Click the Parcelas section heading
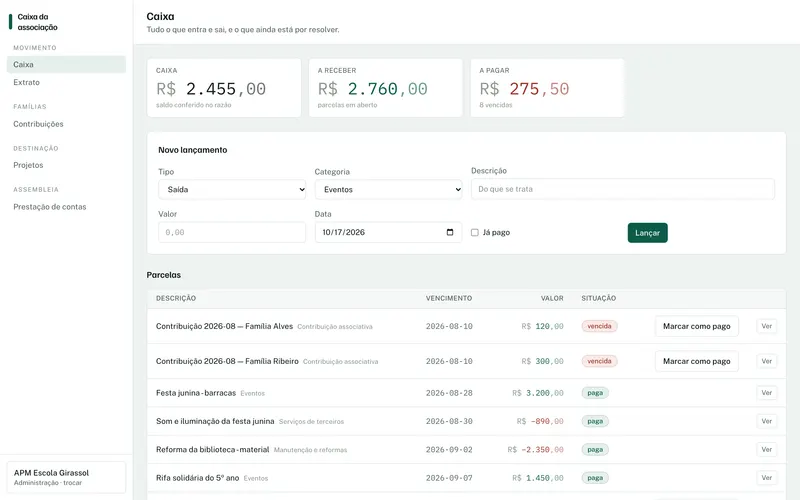 [x=164, y=275]
